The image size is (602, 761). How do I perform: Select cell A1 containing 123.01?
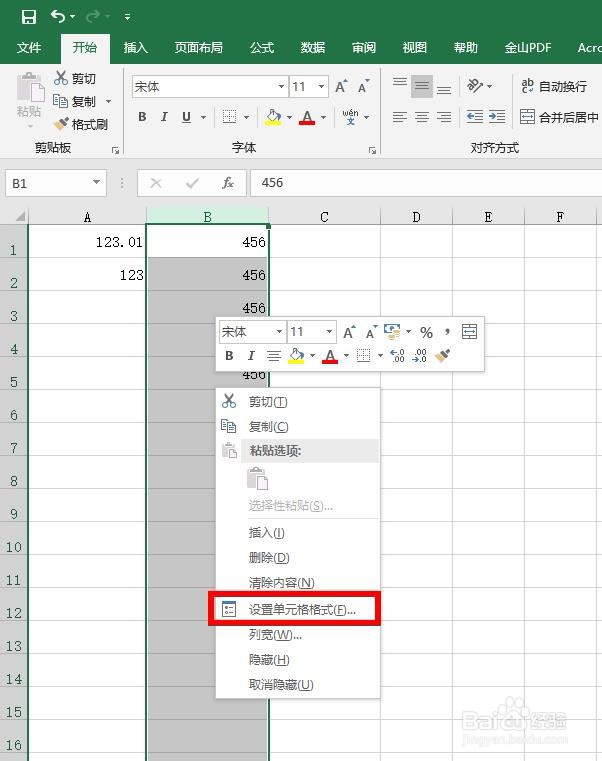coord(87,241)
